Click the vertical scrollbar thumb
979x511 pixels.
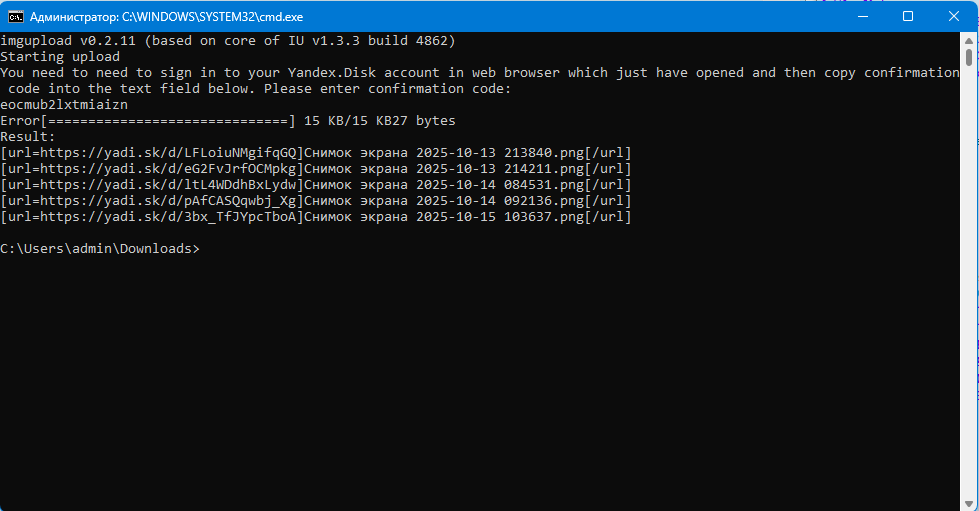[970, 56]
